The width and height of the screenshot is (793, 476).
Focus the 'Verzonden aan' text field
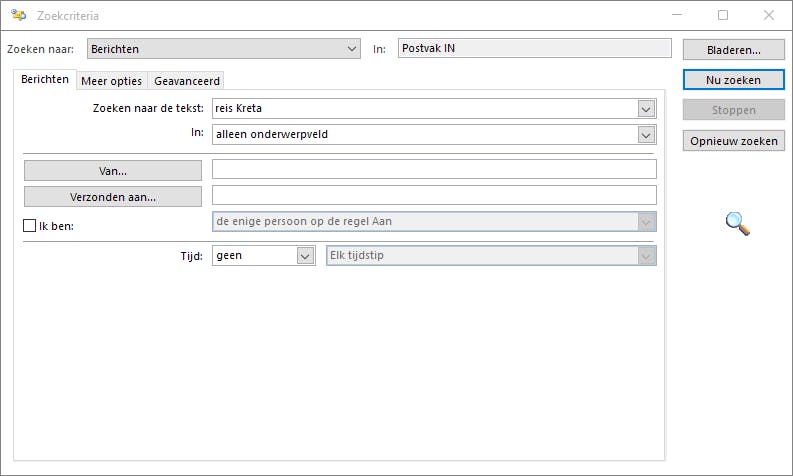click(x=434, y=196)
